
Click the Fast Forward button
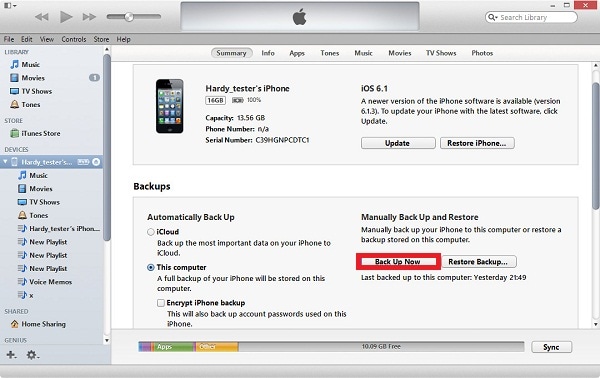89,17
